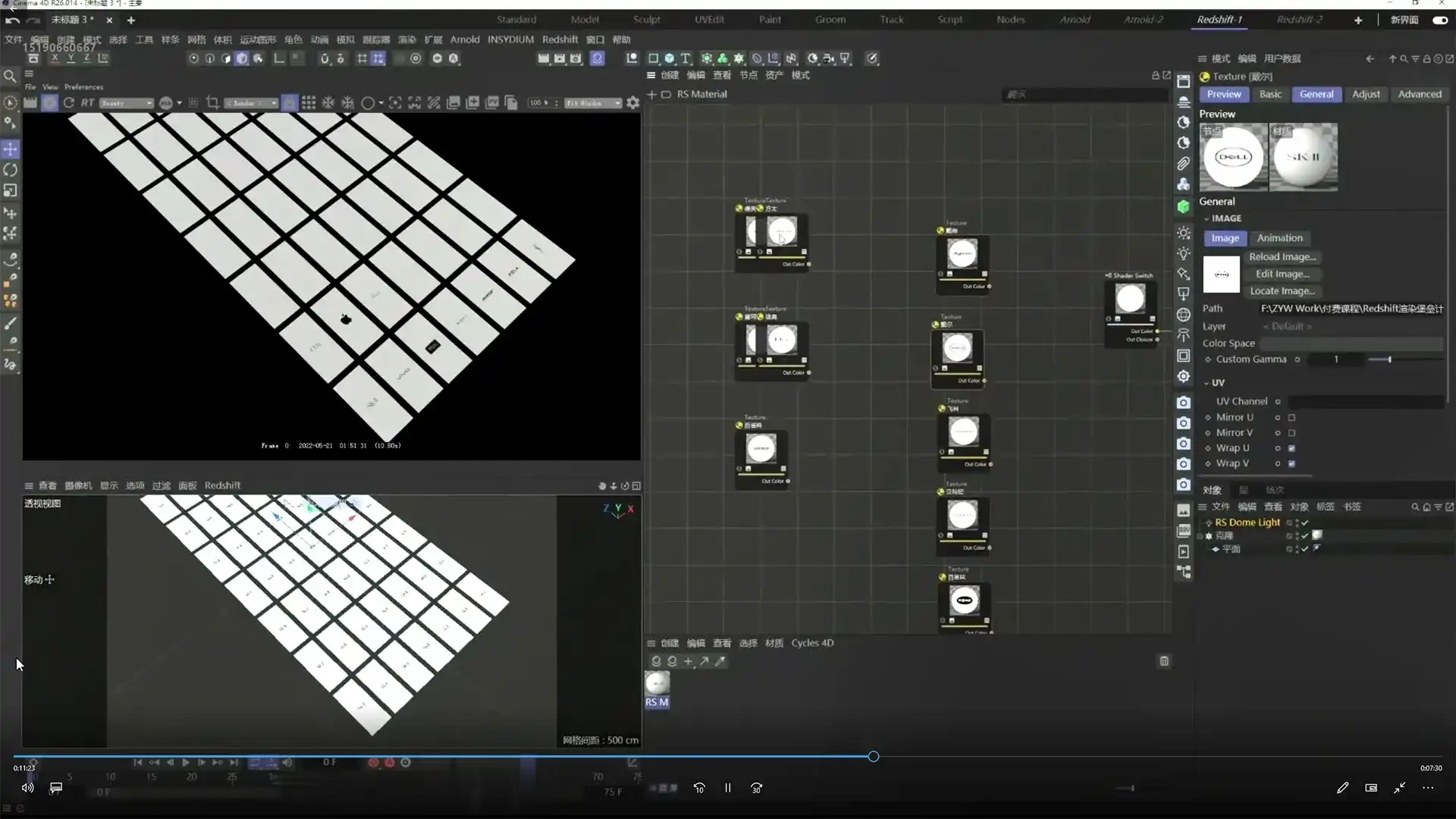Toggle the Wrap U checkbox
The image size is (1456, 819).
pyautogui.click(x=1291, y=448)
